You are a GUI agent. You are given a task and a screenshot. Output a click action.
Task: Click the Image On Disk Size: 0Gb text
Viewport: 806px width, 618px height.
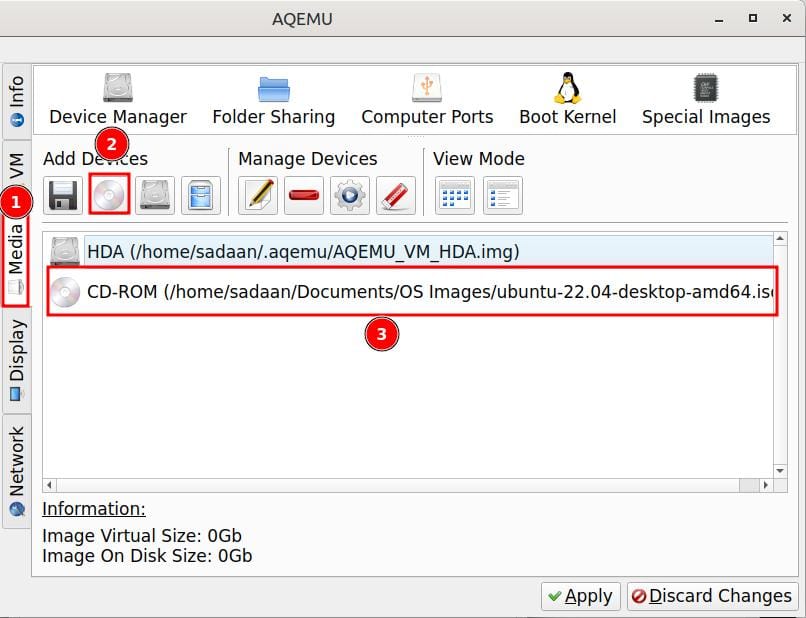click(147, 556)
